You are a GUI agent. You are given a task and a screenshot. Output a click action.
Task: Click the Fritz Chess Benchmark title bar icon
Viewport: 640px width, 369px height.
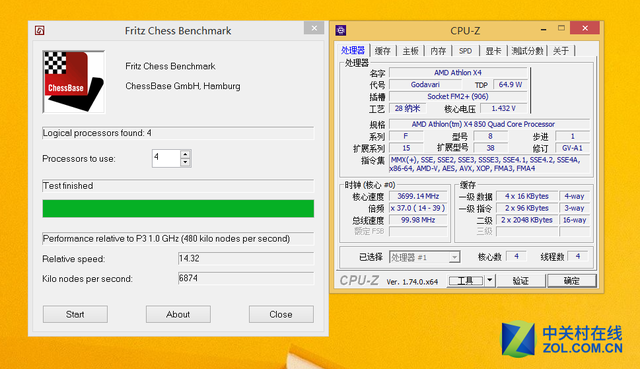pos(40,30)
